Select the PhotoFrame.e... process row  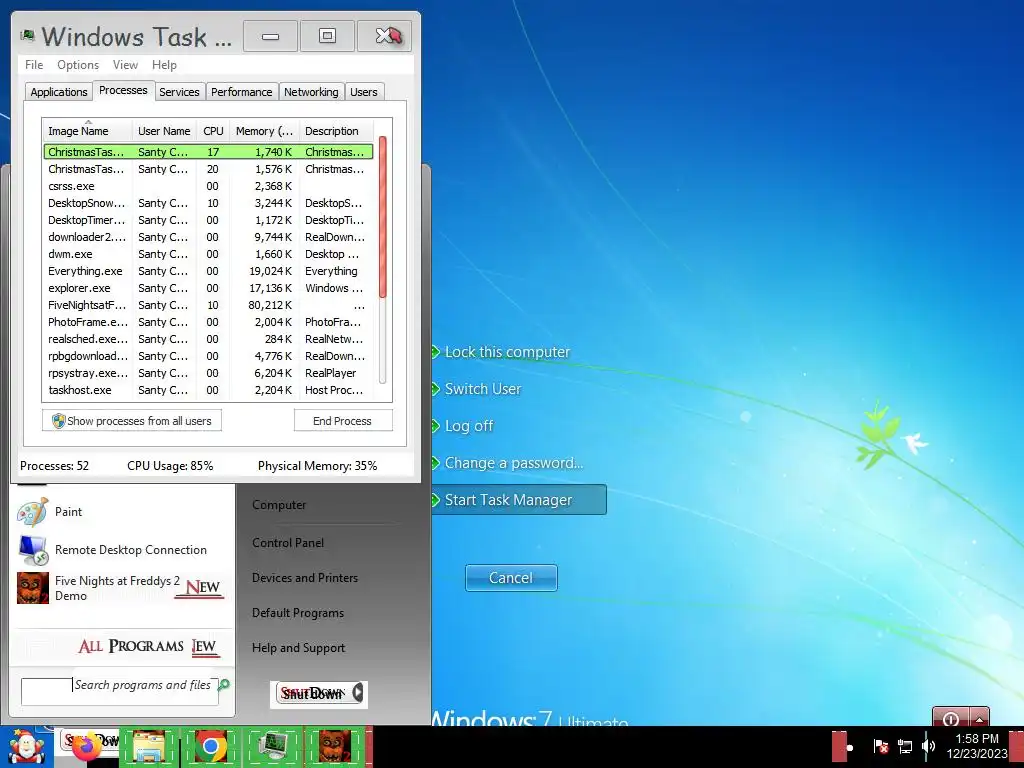(x=208, y=322)
